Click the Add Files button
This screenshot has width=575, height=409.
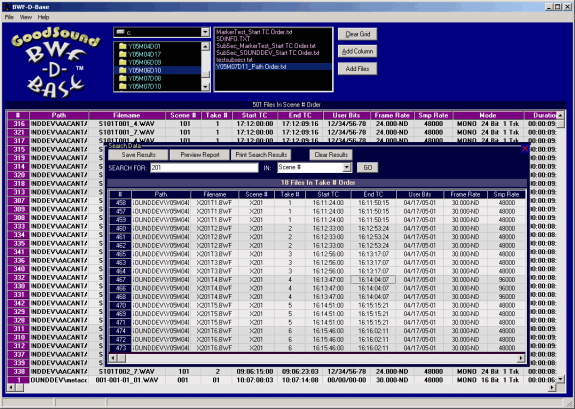coord(358,69)
